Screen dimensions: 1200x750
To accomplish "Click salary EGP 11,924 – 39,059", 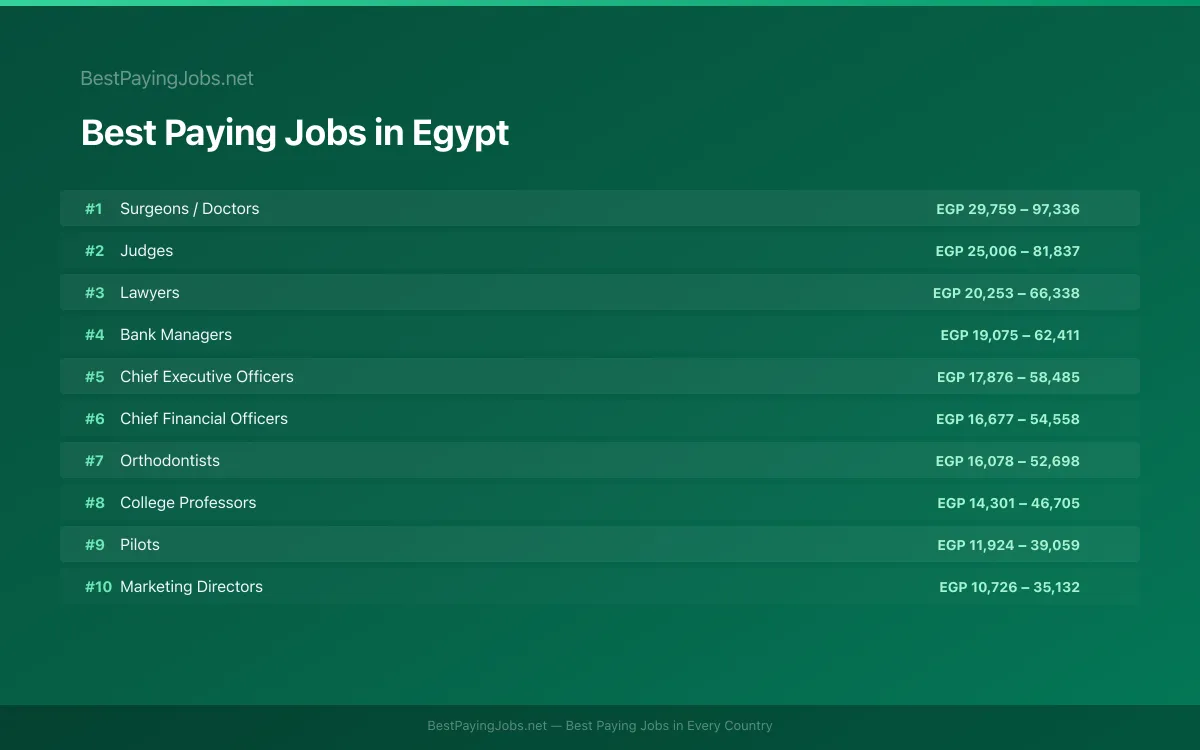I will coord(1008,545).
